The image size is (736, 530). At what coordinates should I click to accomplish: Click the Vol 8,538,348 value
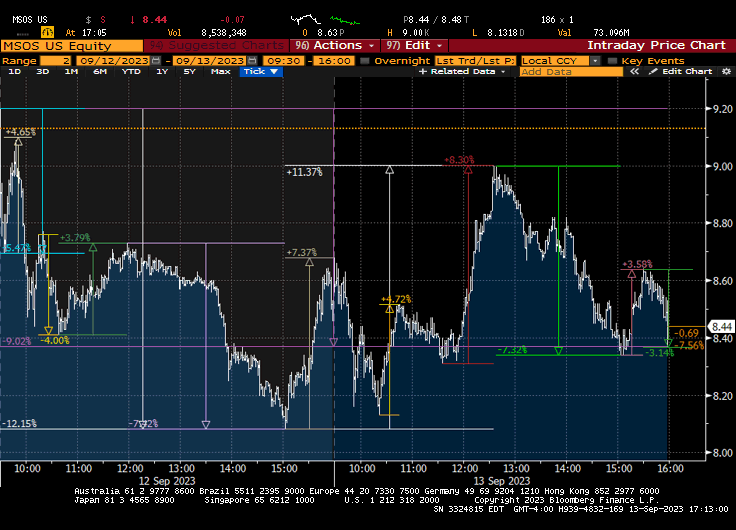click(224, 32)
